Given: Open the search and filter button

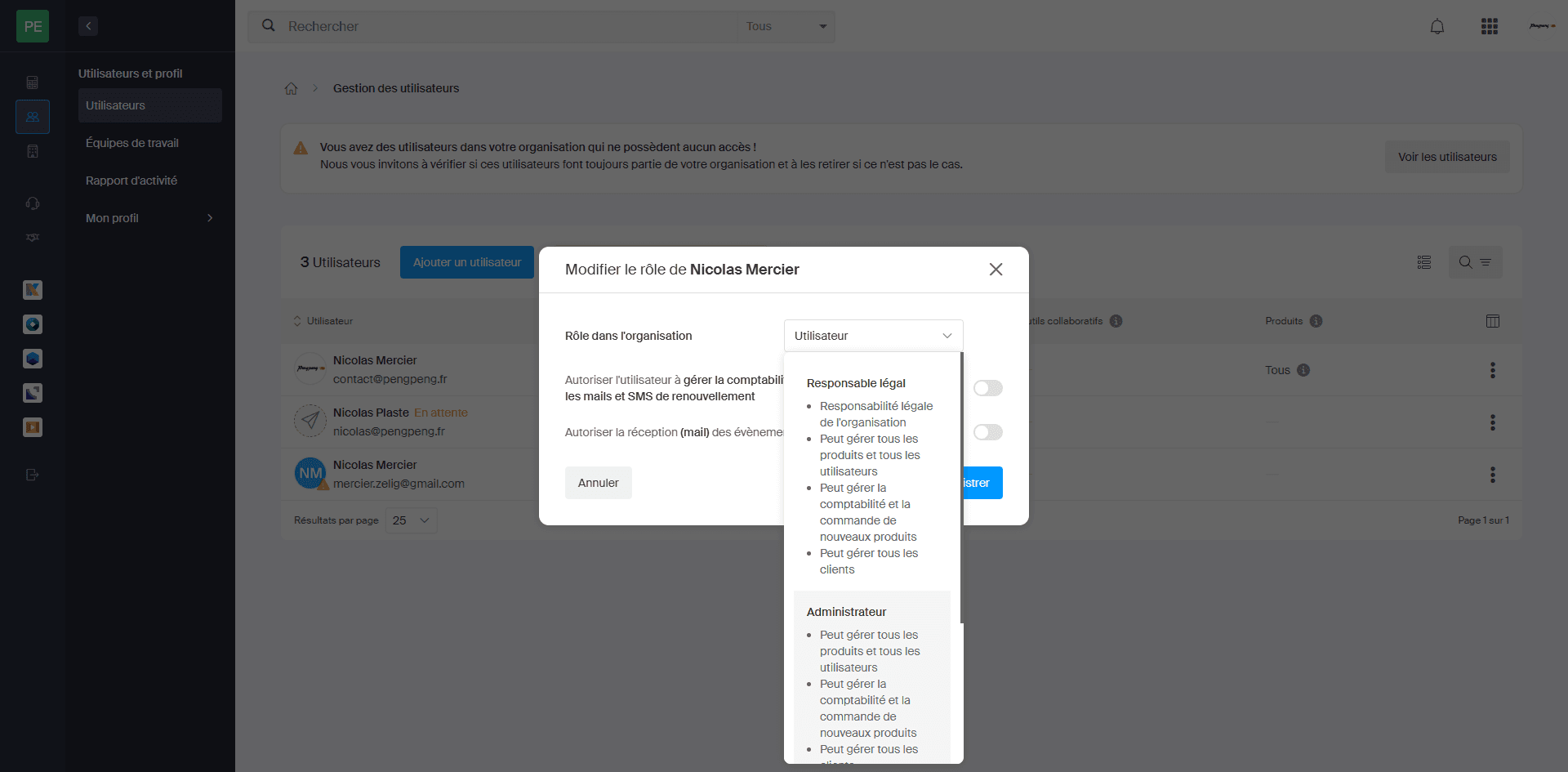Looking at the screenshot, I should [x=1475, y=262].
